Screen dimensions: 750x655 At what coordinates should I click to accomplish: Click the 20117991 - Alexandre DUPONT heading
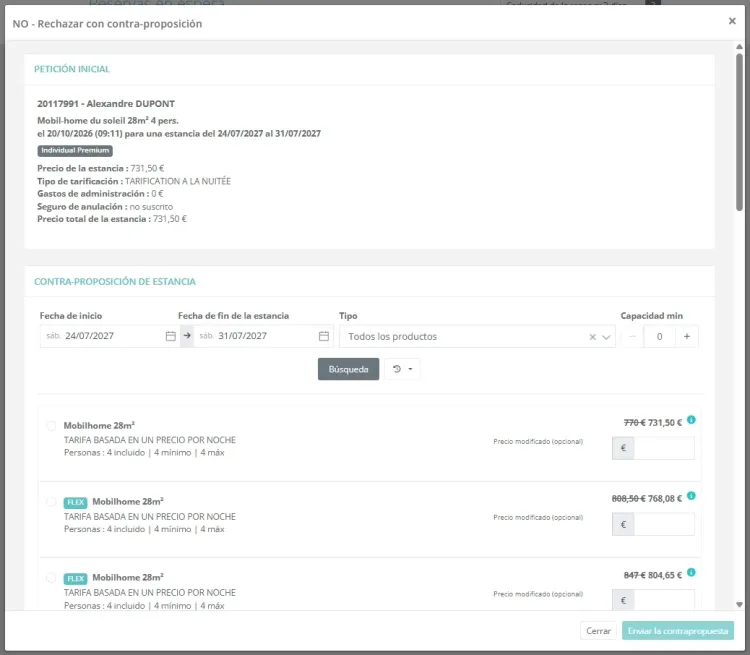click(106, 104)
